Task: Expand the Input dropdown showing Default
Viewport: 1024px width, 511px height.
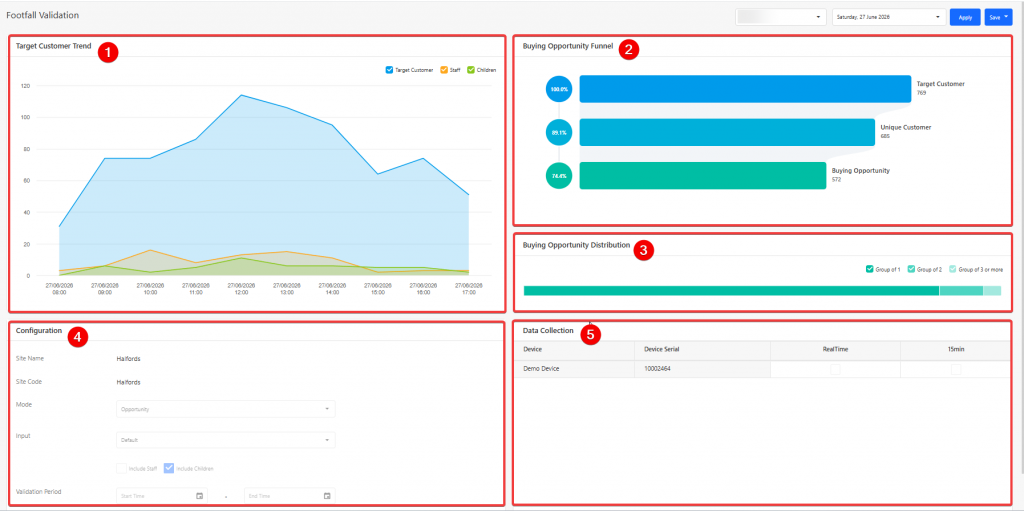Action: pos(226,440)
